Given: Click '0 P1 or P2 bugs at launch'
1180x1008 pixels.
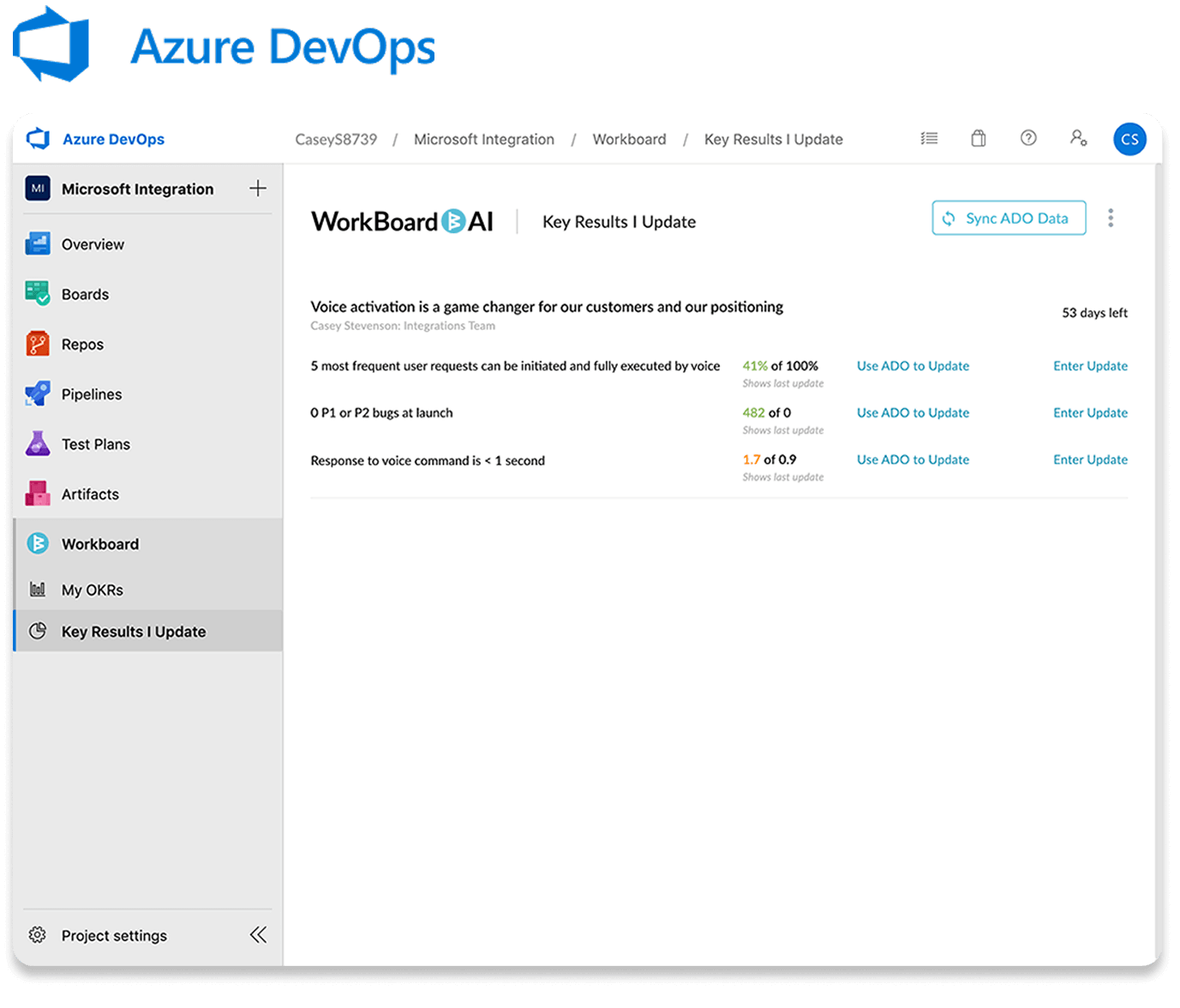Looking at the screenshot, I should pos(381,413).
